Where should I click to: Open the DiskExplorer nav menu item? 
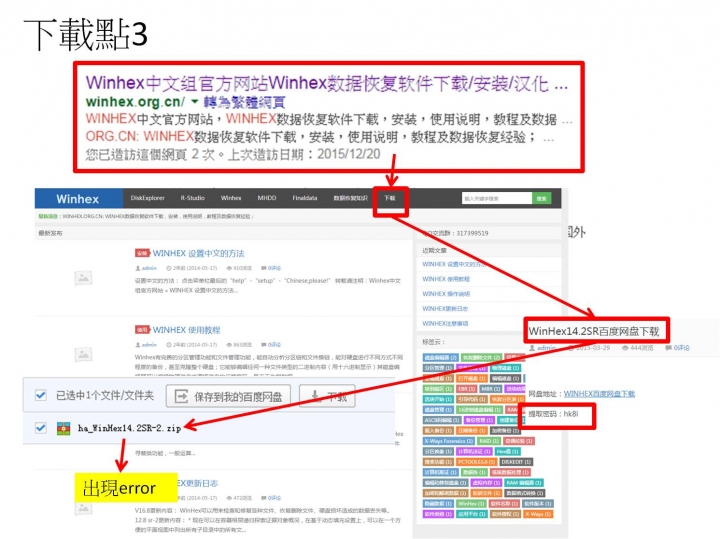(x=147, y=198)
